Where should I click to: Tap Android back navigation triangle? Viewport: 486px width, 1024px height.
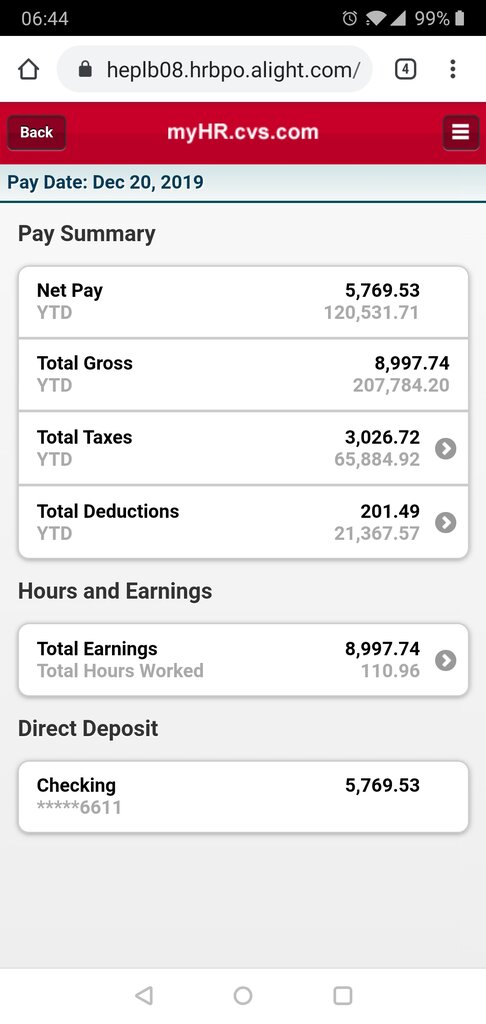point(144,995)
